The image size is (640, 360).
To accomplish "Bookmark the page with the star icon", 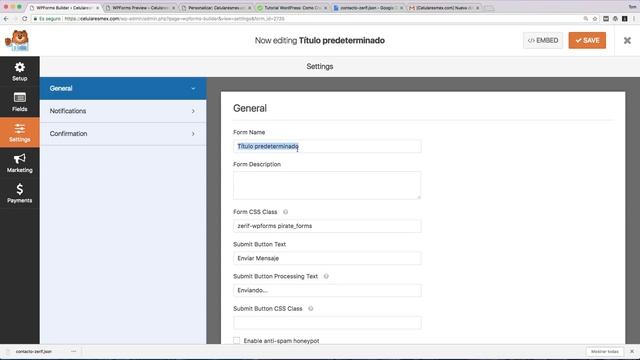I will pos(595,19).
